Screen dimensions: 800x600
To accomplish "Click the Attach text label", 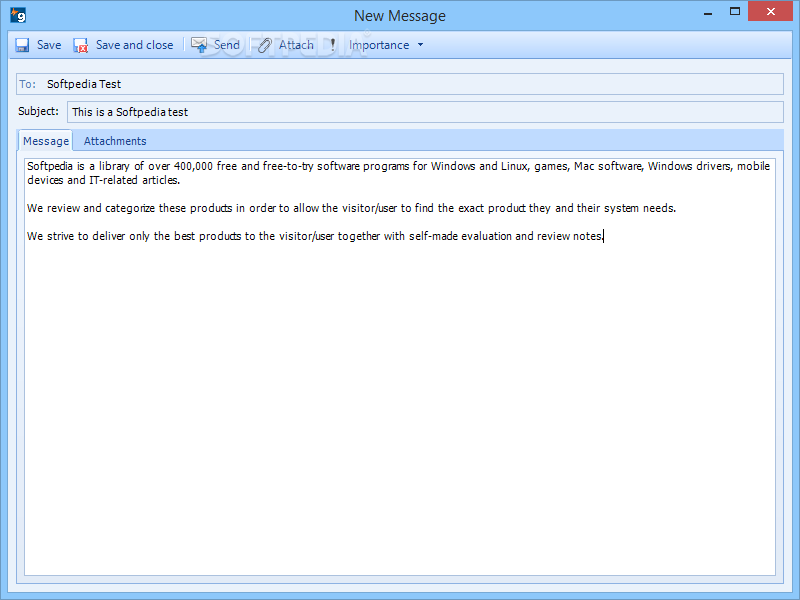I will tap(296, 45).
